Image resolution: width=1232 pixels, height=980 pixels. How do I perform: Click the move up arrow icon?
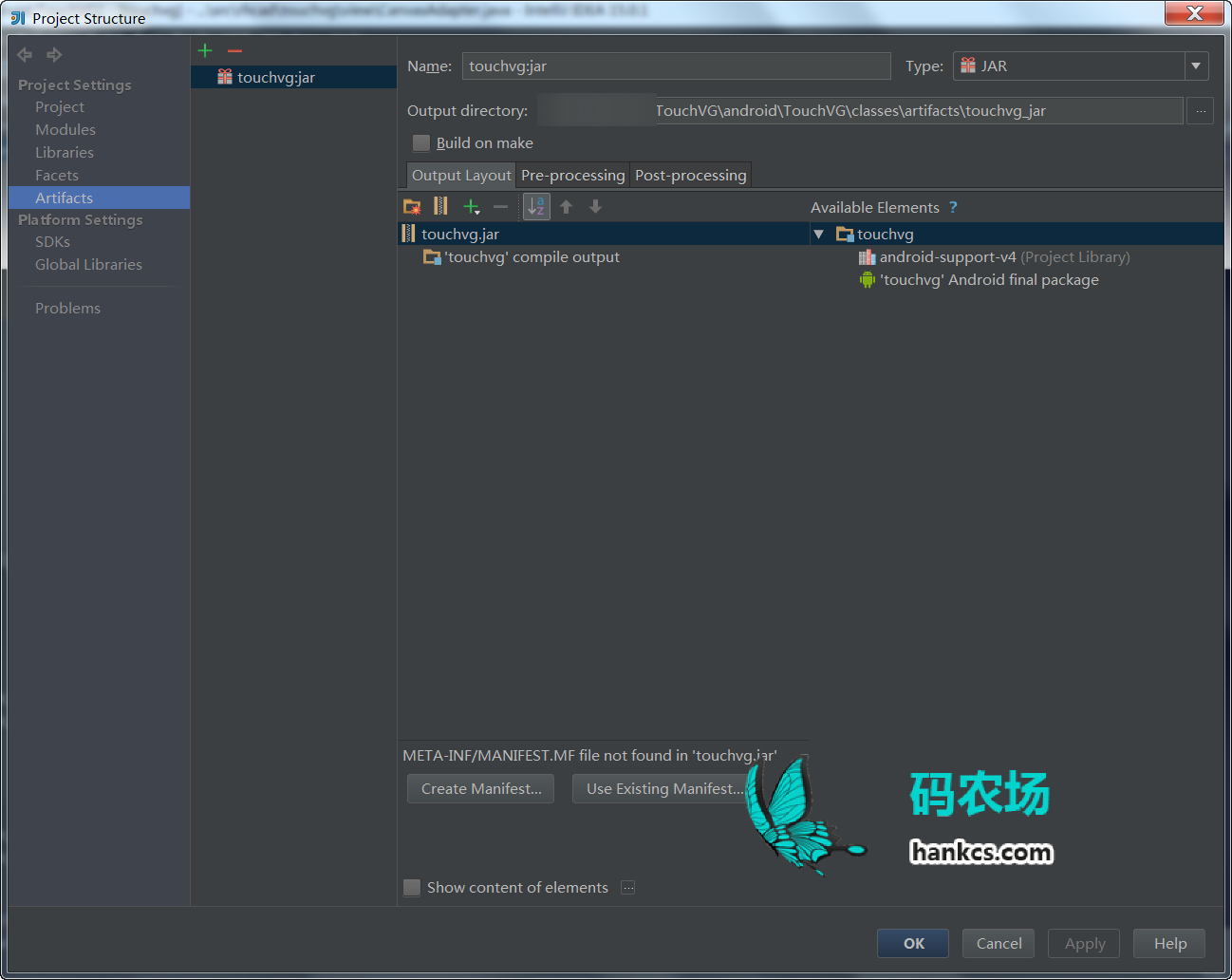click(566, 206)
